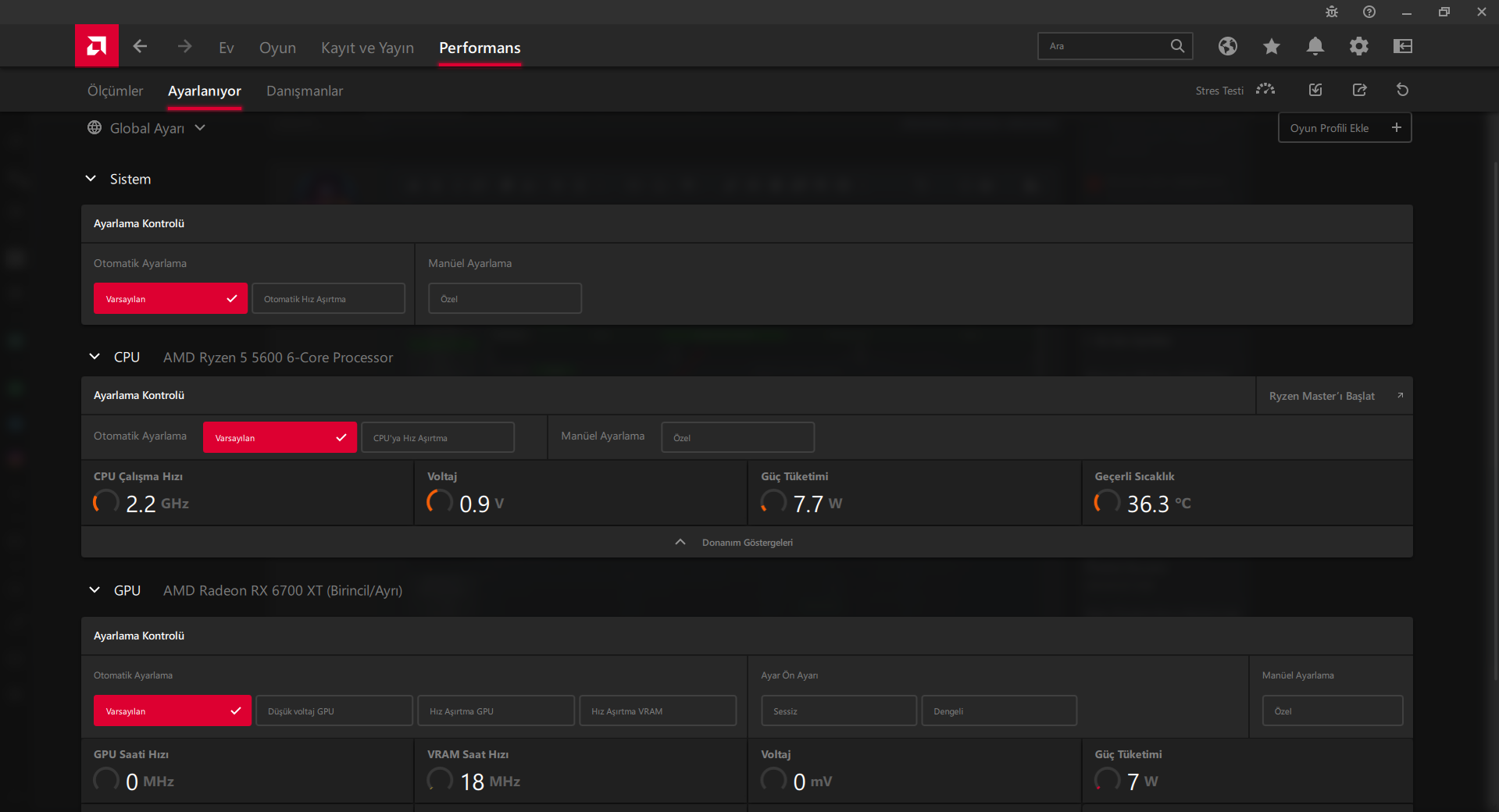Click the Geçerli Sıcaklık gauge
The image size is (1499, 812).
(x=1107, y=501)
